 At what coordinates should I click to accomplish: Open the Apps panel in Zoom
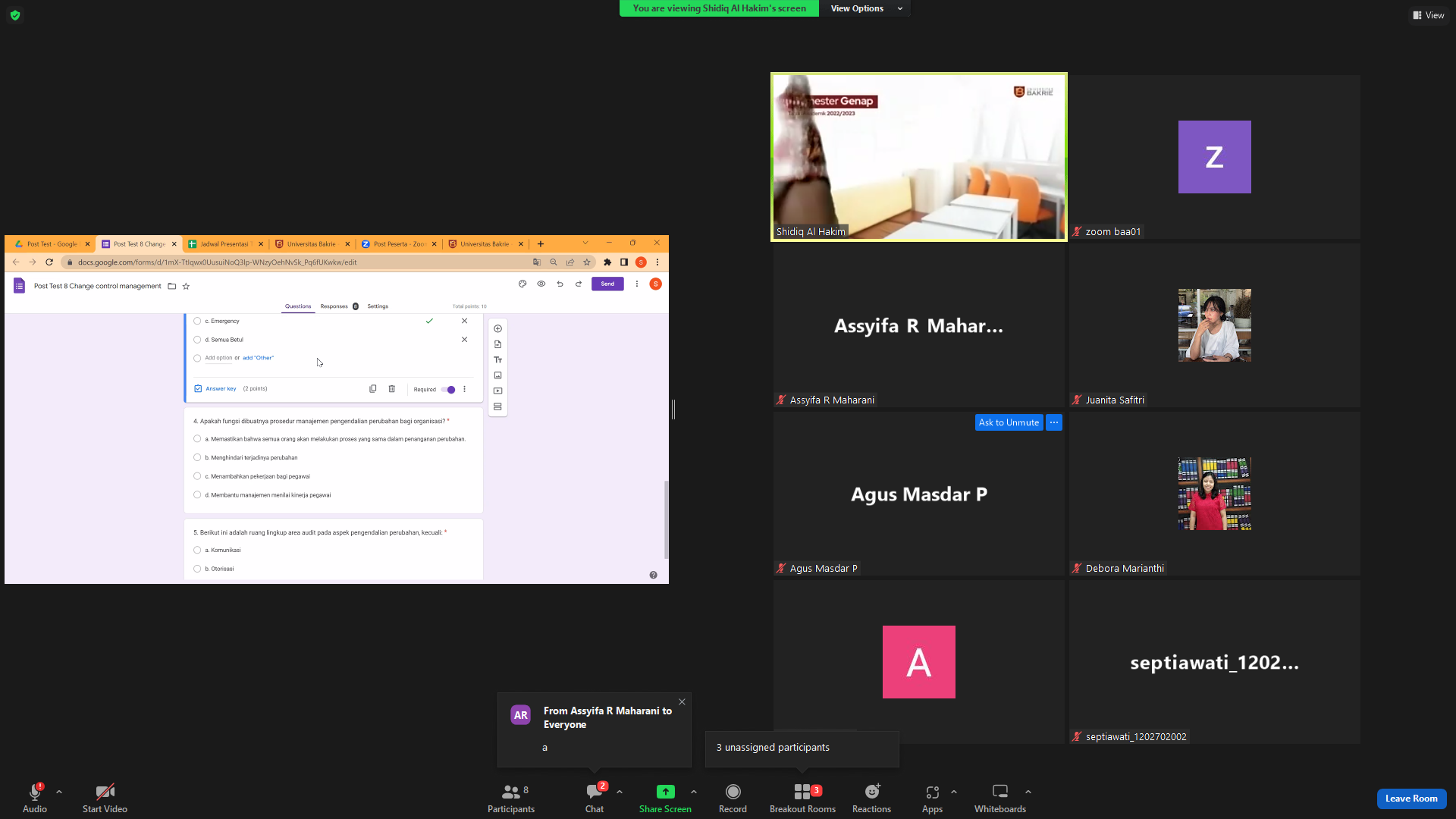(932, 798)
